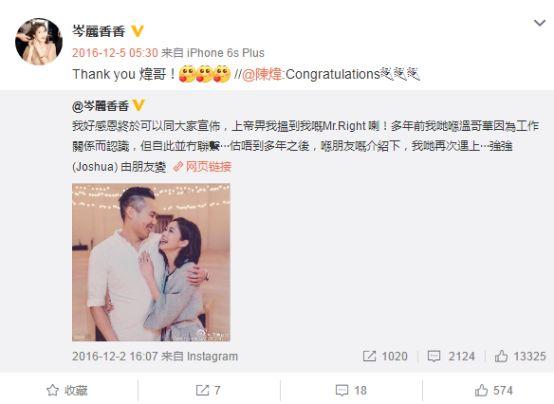This screenshot has height=404, width=554.
Task: Open 岑麗香香 username at post top
Action: 99,31
